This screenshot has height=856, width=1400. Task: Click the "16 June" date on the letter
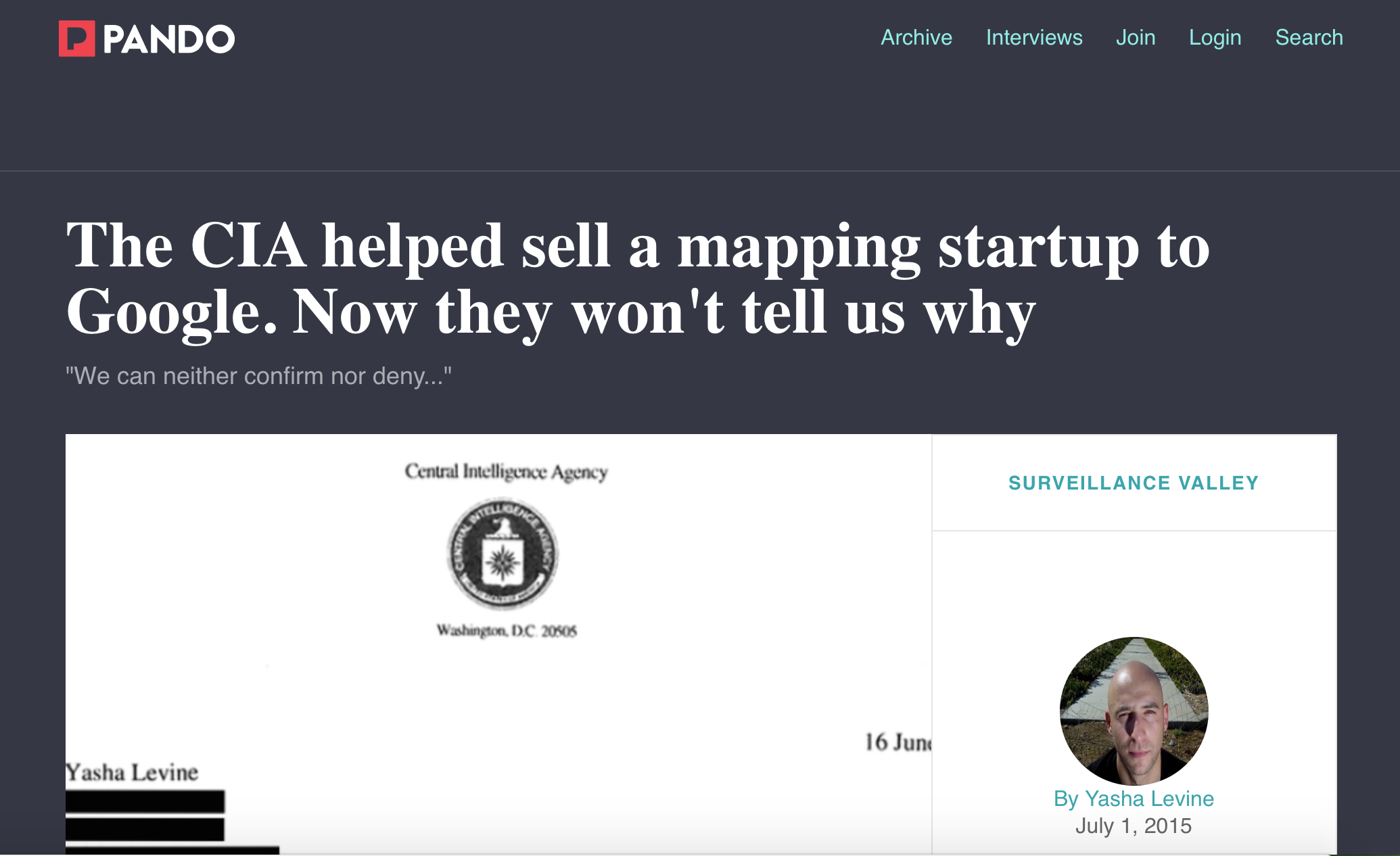[897, 742]
